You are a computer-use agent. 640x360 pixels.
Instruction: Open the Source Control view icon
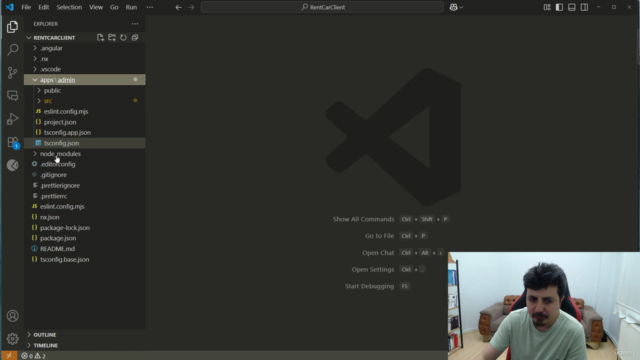coord(12,73)
